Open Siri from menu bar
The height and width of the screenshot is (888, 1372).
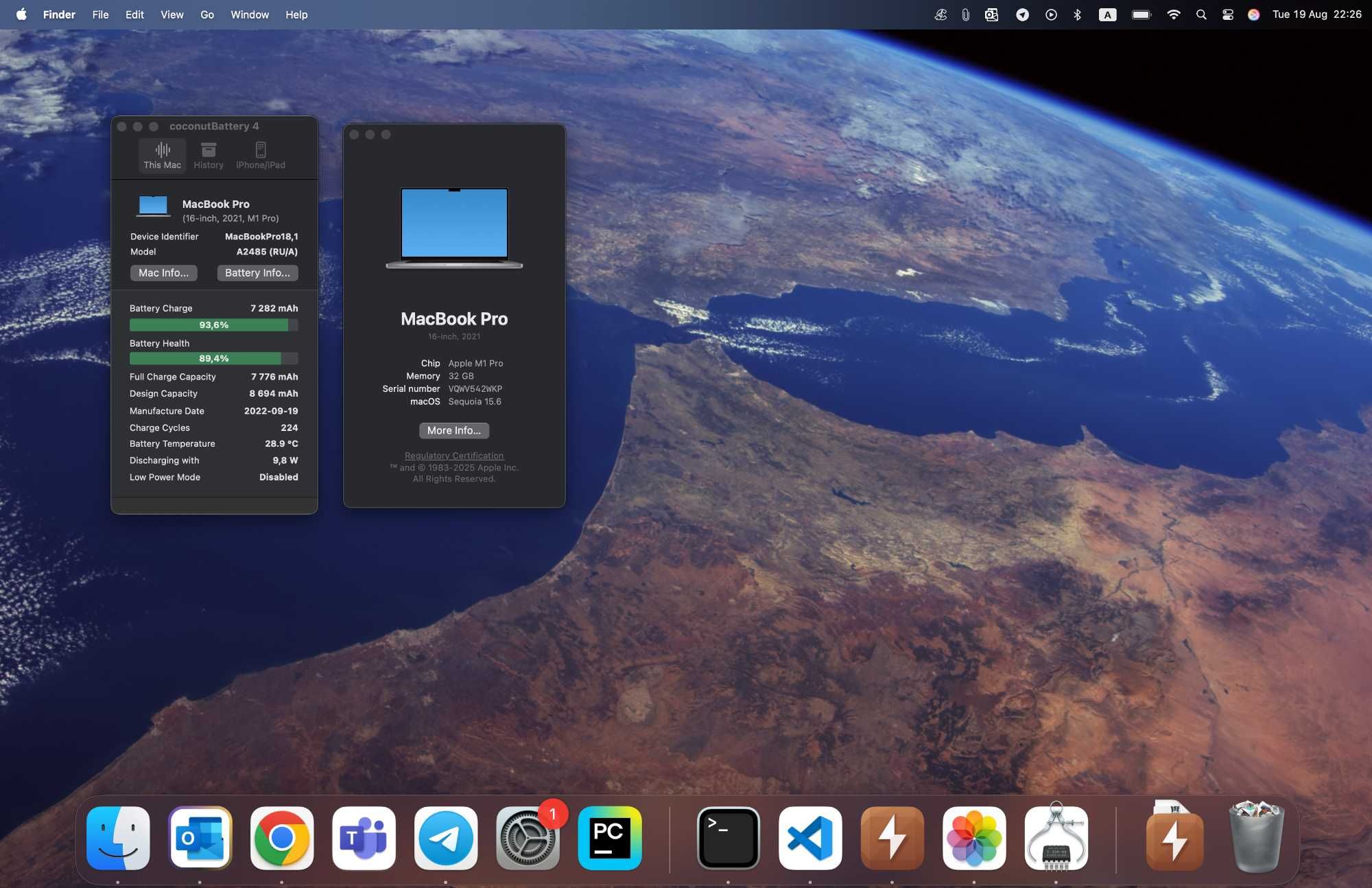coord(1253,14)
